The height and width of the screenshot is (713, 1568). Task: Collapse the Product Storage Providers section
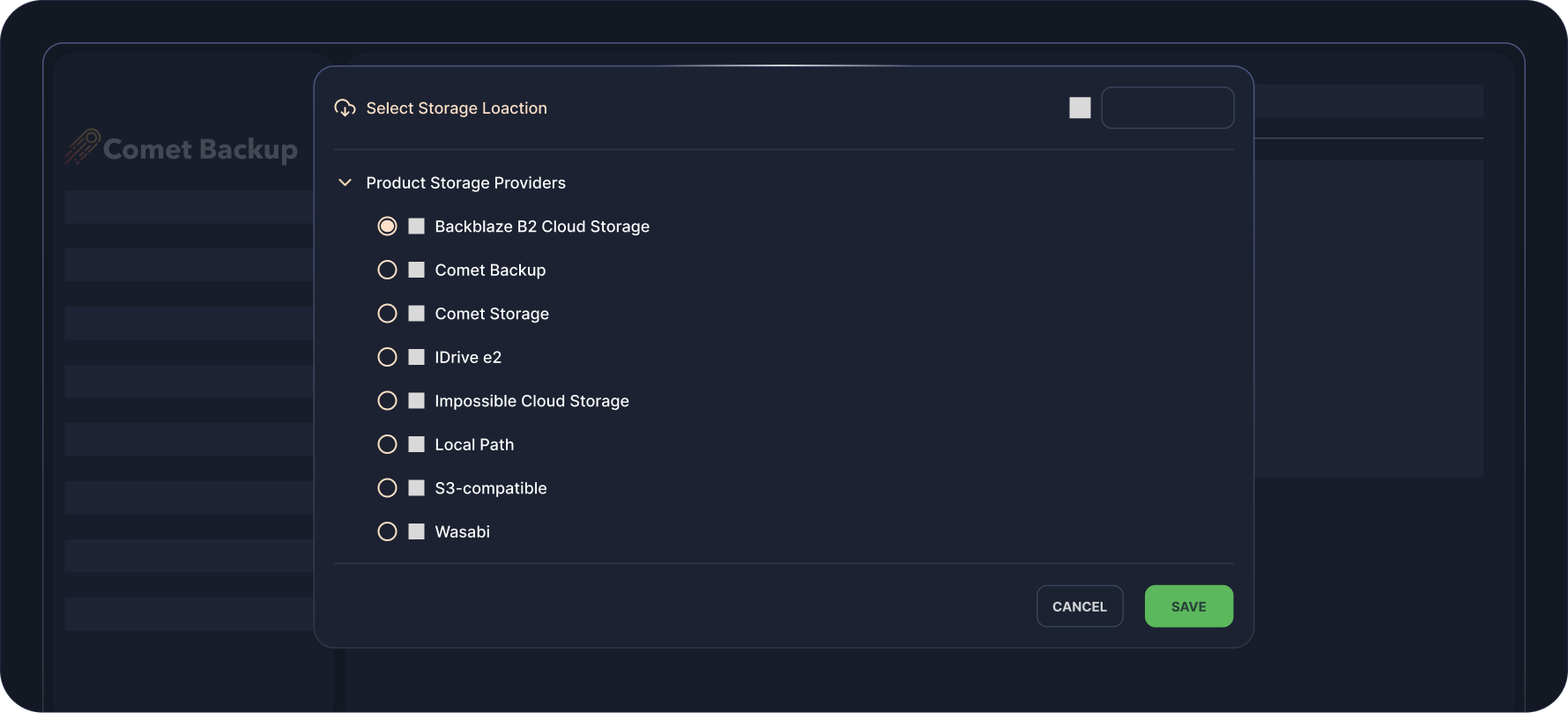pyautogui.click(x=346, y=182)
